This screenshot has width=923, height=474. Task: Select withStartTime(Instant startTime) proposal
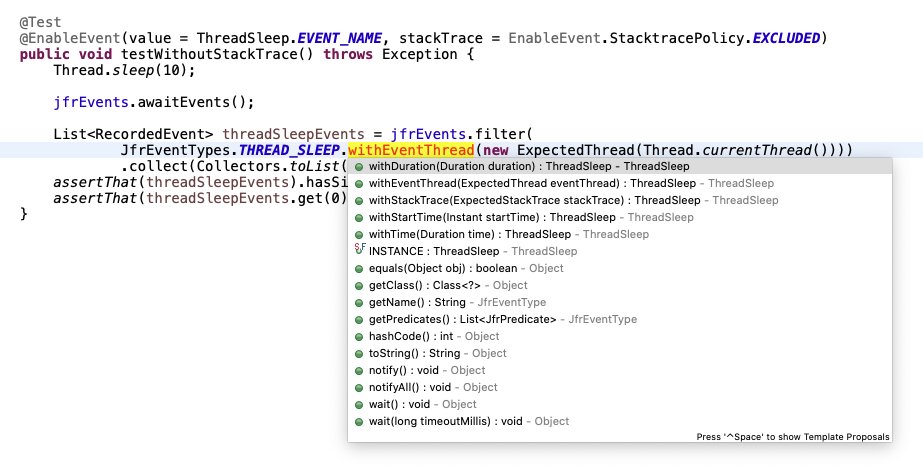[619, 217]
